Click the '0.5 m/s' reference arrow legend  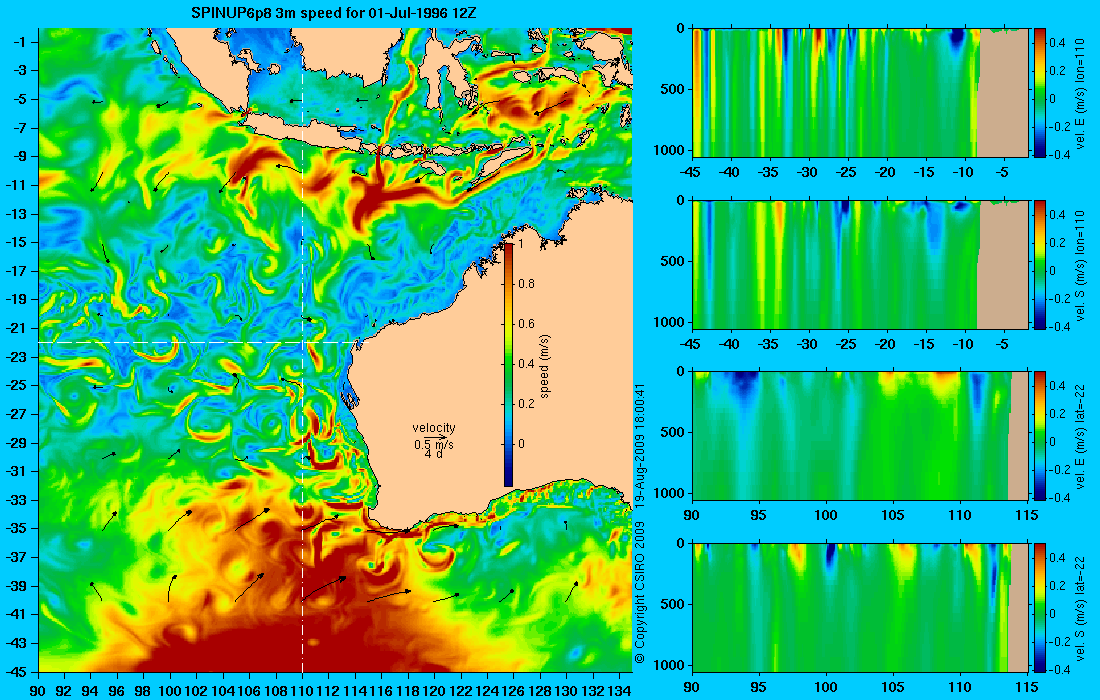[x=434, y=445]
